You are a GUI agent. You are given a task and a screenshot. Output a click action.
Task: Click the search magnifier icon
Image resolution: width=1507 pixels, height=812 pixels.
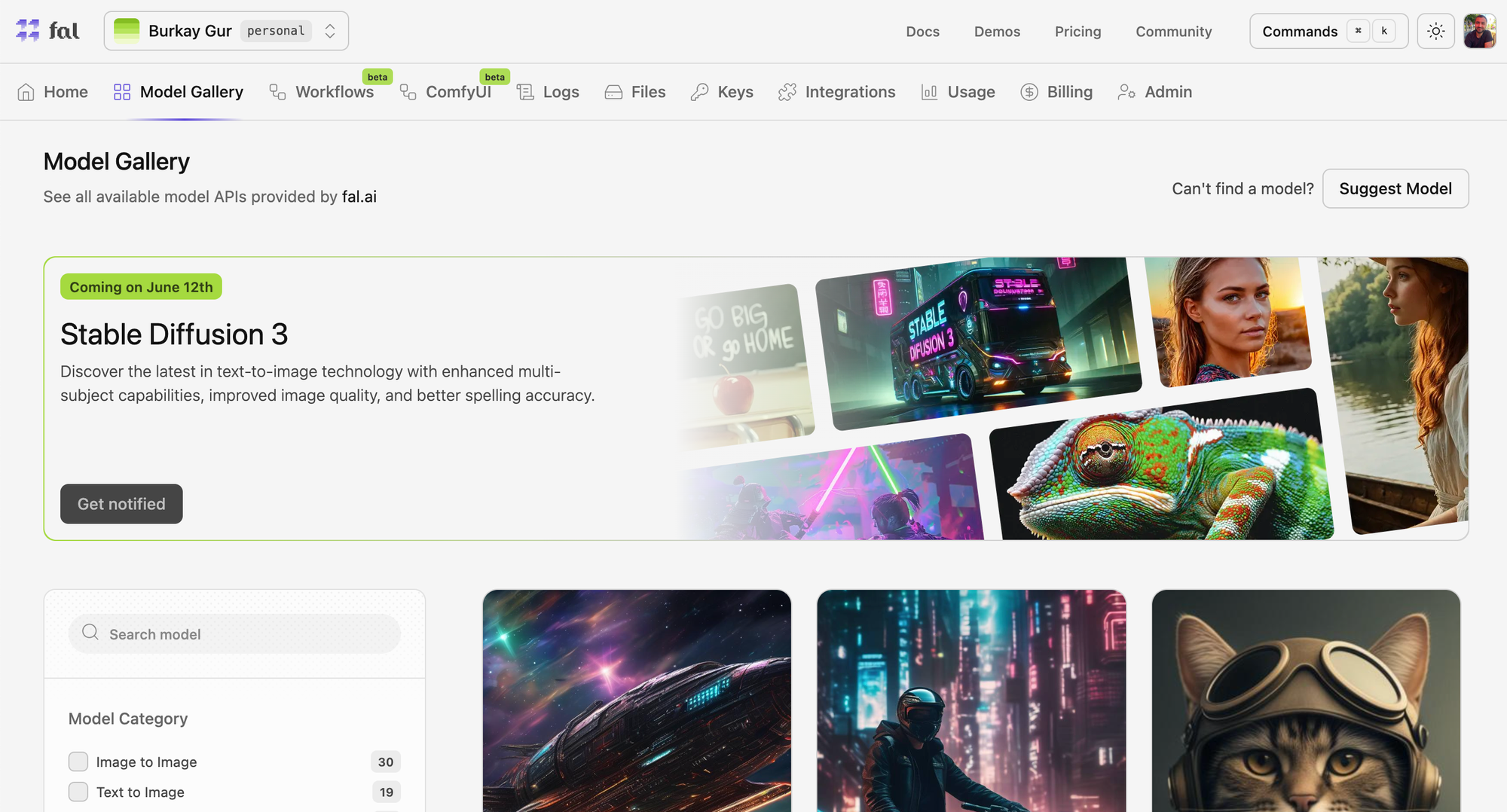coord(90,632)
